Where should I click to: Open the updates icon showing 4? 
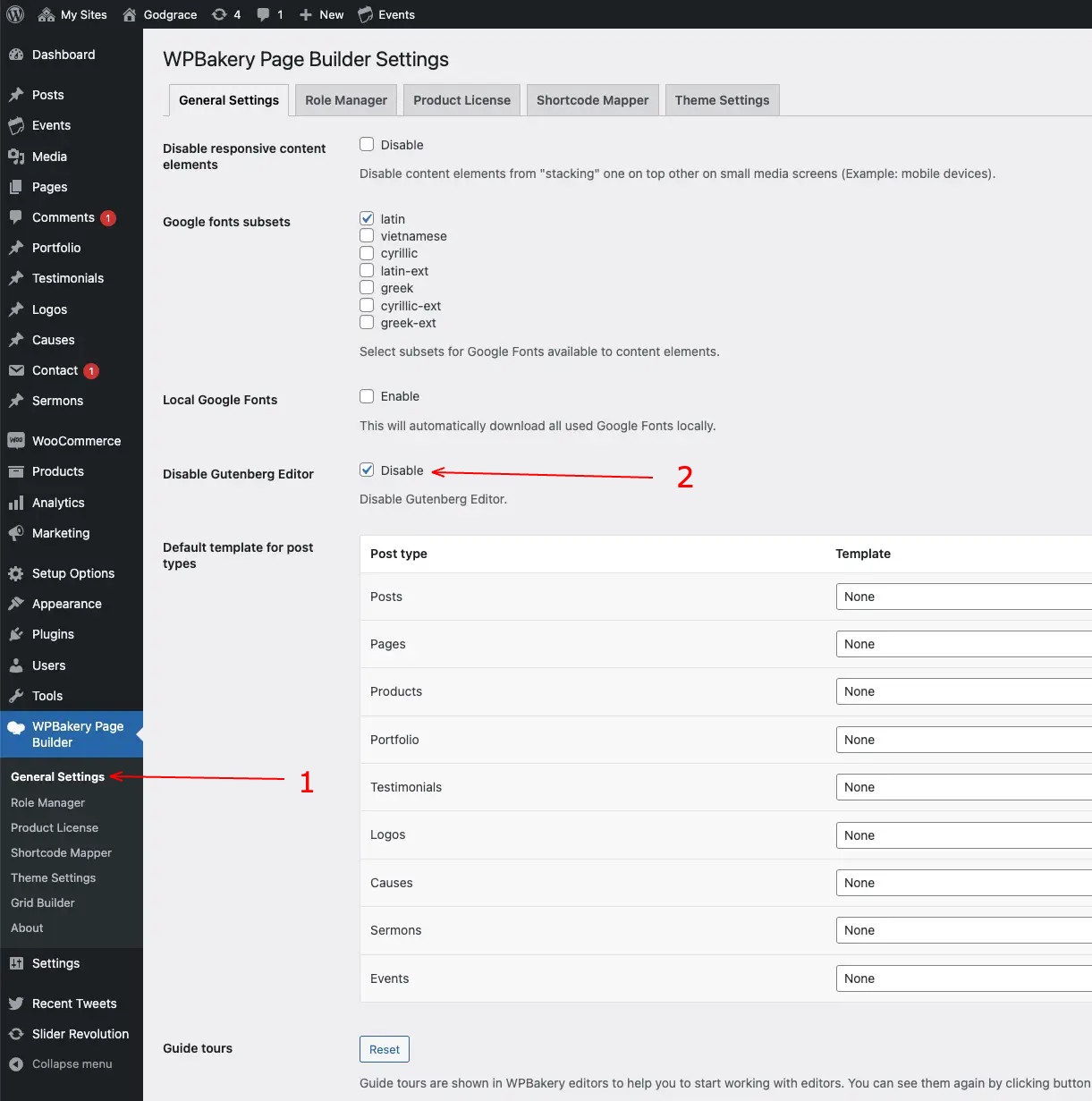click(219, 14)
